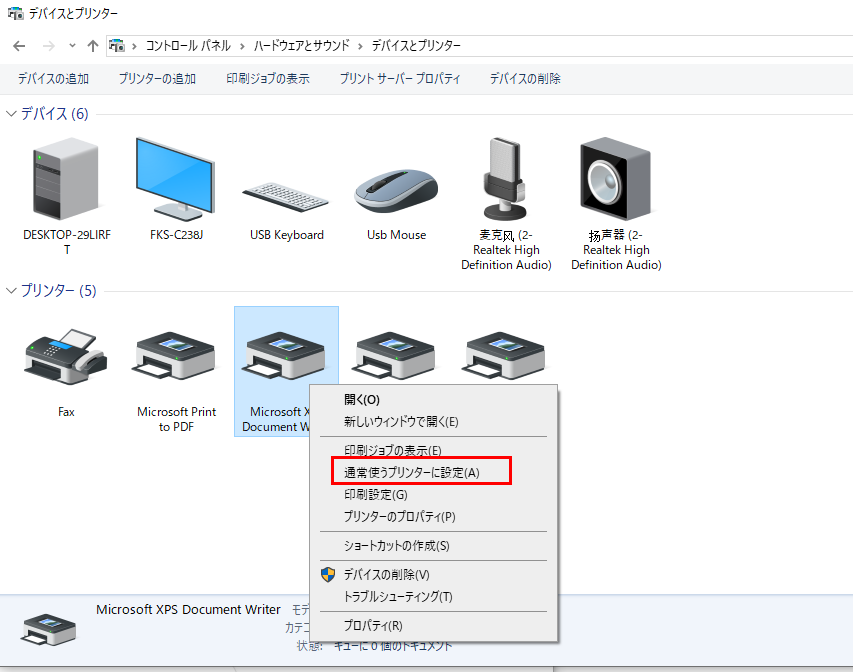
Task: Select the DESKTOP-29LIRFT computer device icon
Action: tap(66, 180)
